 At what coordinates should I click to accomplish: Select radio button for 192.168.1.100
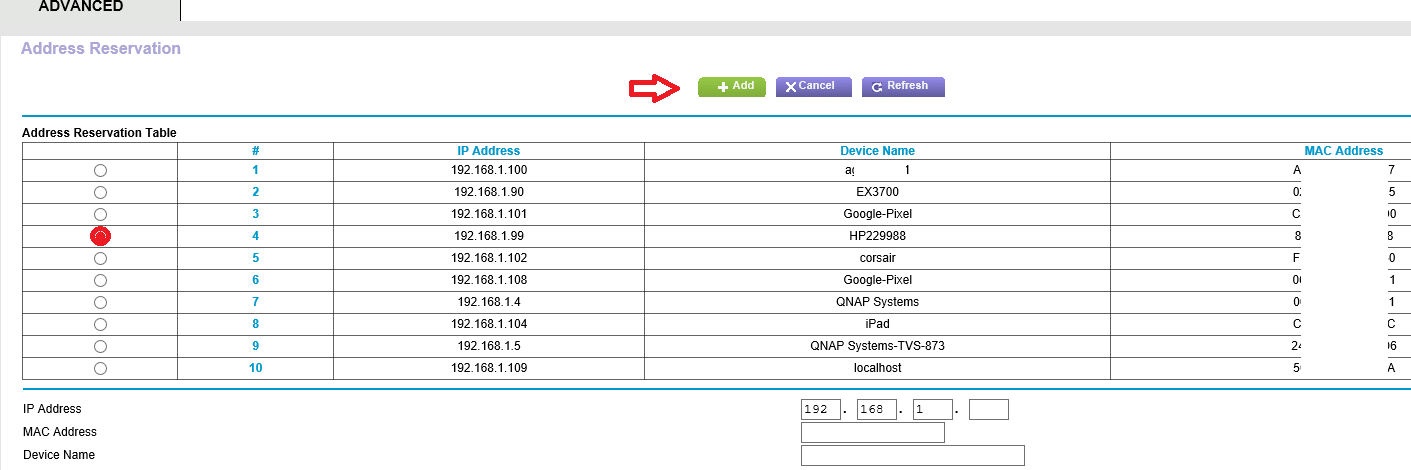tap(100, 170)
